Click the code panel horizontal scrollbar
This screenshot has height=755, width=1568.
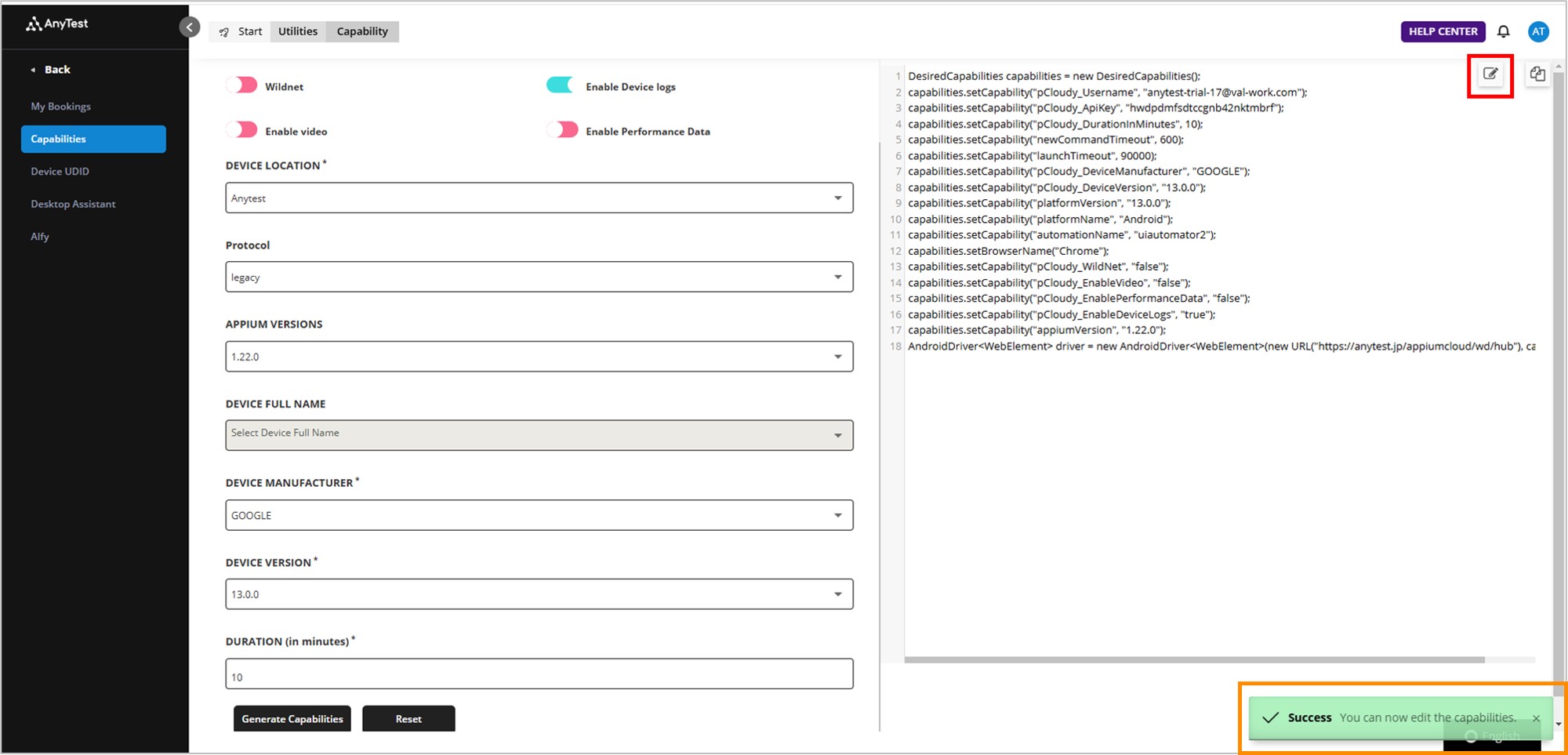coord(1194,660)
